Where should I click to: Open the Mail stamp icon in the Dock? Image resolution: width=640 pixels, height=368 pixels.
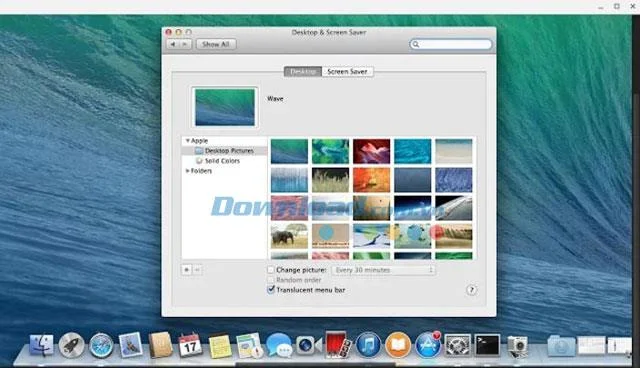click(x=131, y=345)
